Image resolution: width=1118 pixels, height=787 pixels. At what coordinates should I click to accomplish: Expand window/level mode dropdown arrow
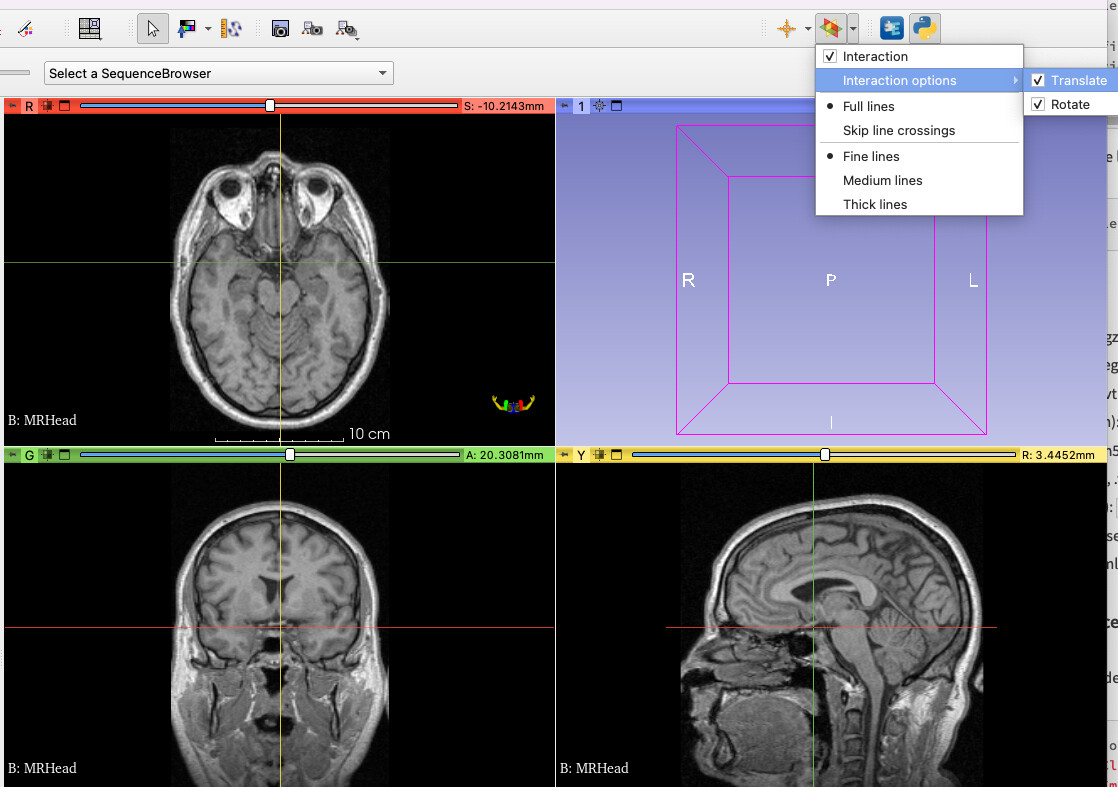(x=208, y=29)
